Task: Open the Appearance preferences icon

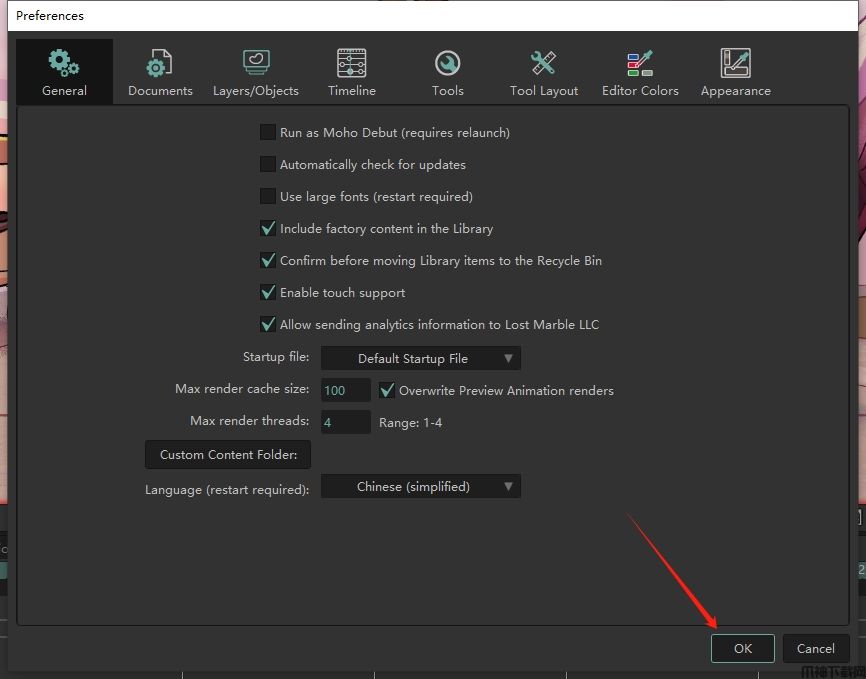Action: [x=735, y=64]
